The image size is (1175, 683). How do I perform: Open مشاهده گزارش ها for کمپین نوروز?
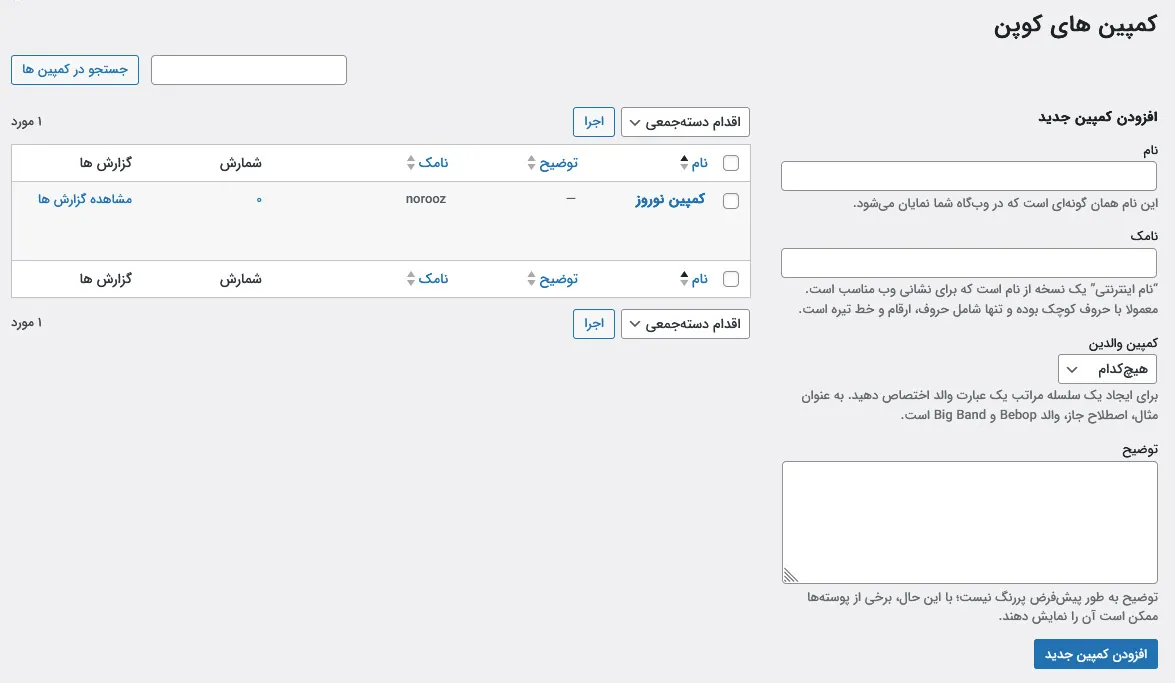point(85,199)
